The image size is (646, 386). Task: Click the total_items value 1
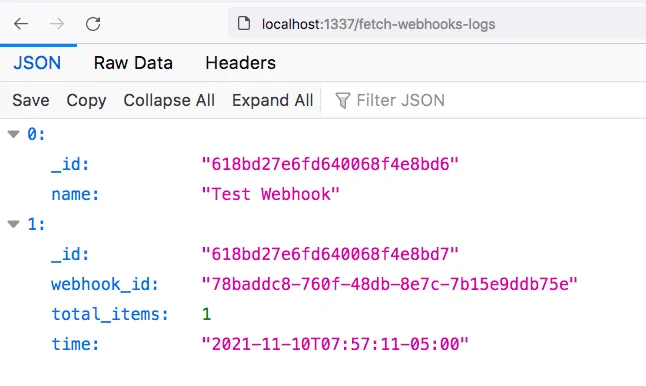click(206, 314)
